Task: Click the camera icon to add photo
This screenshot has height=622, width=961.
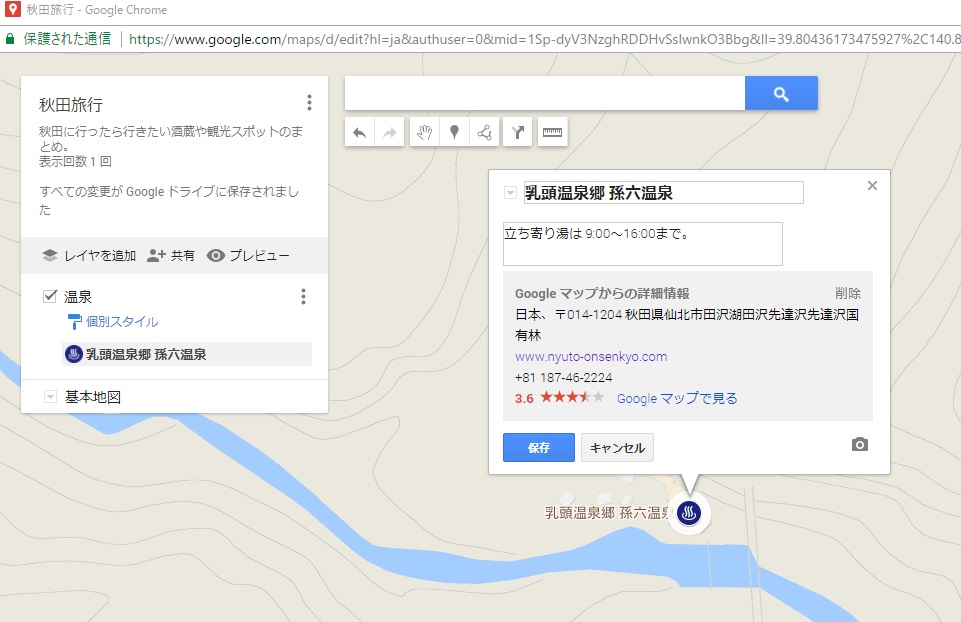Action: (860, 445)
